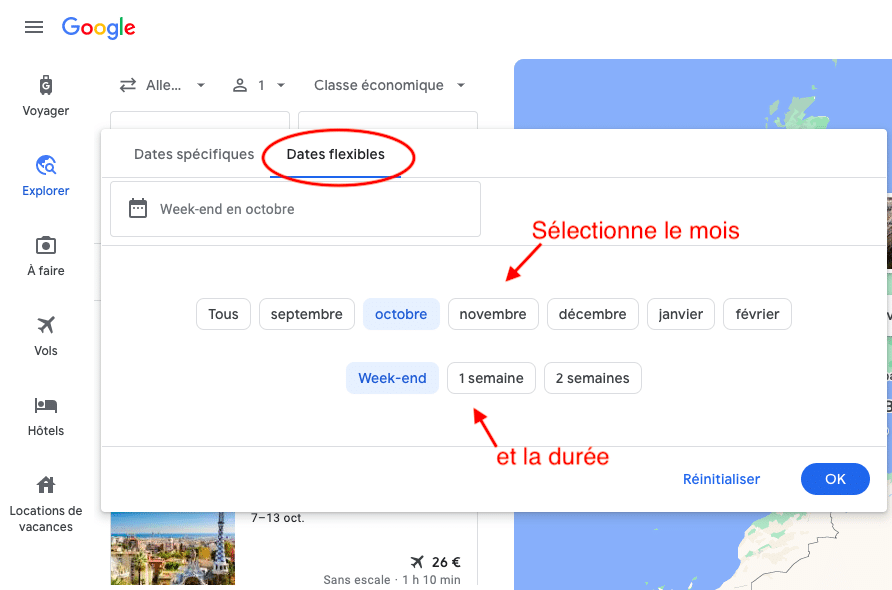Go to Vols airplane icon
This screenshot has width=892, height=590.
click(x=46, y=326)
